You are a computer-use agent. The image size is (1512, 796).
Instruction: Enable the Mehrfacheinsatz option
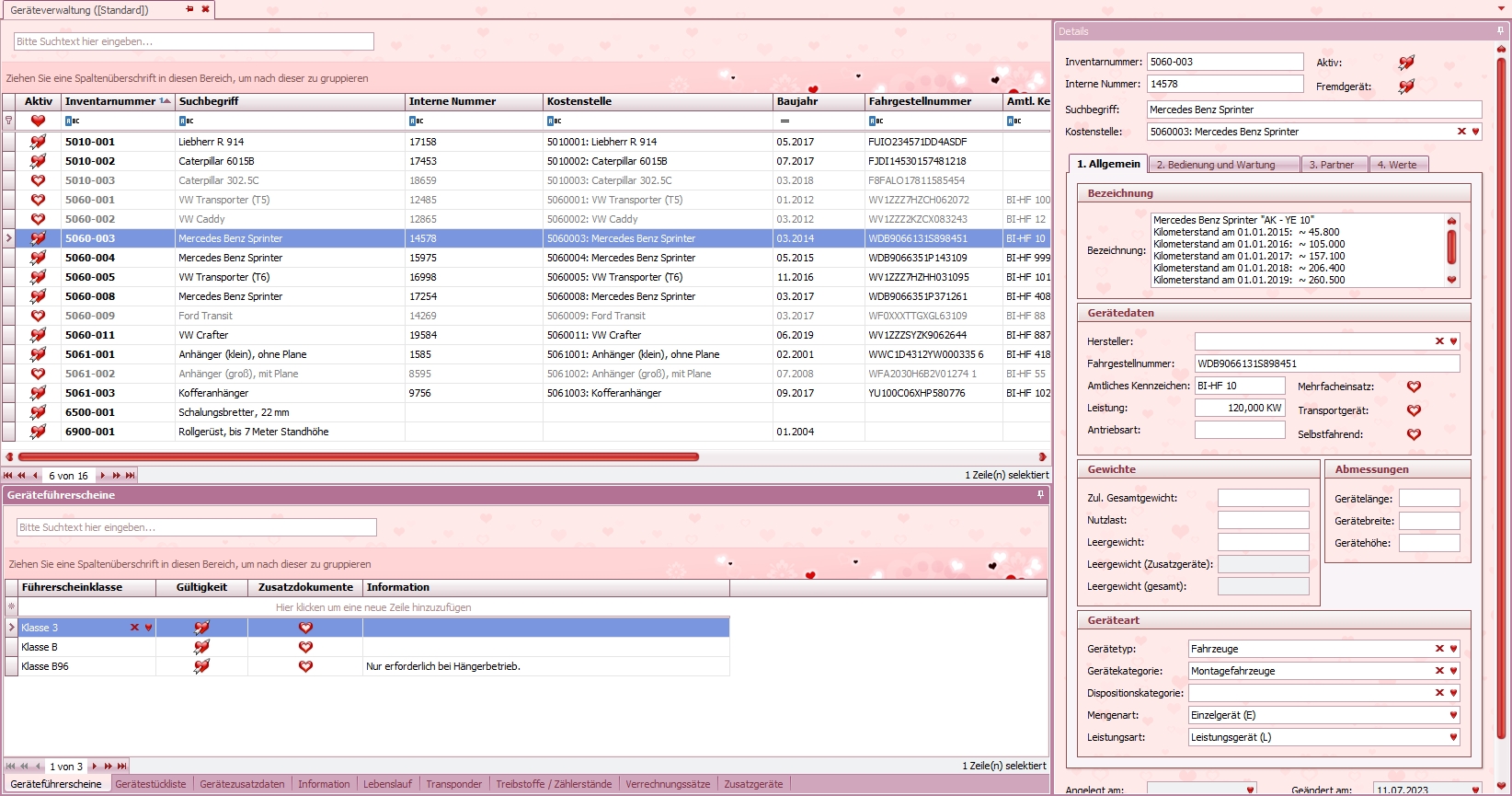(1414, 386)
